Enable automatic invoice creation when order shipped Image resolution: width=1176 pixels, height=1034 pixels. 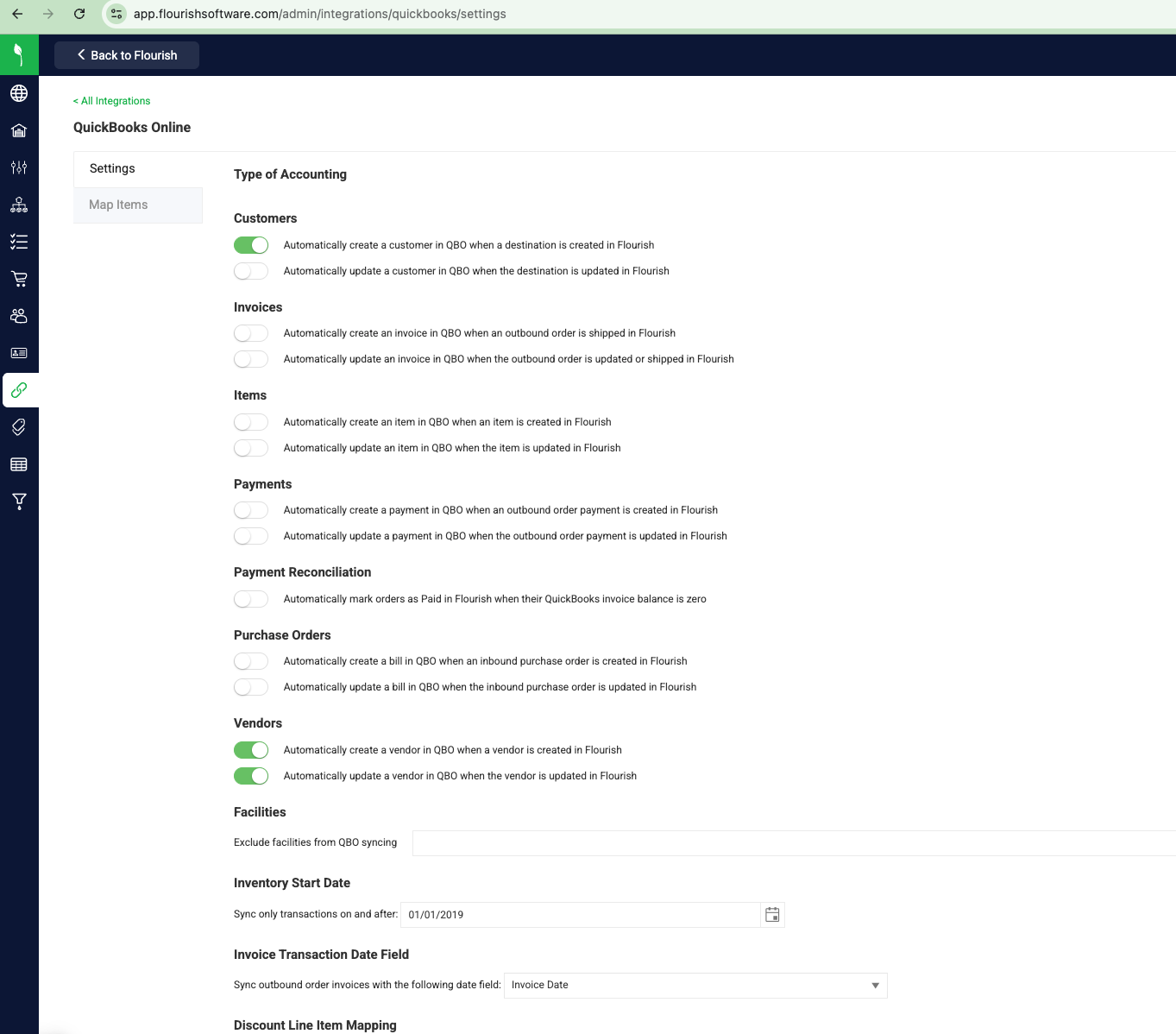click(251, 333)
